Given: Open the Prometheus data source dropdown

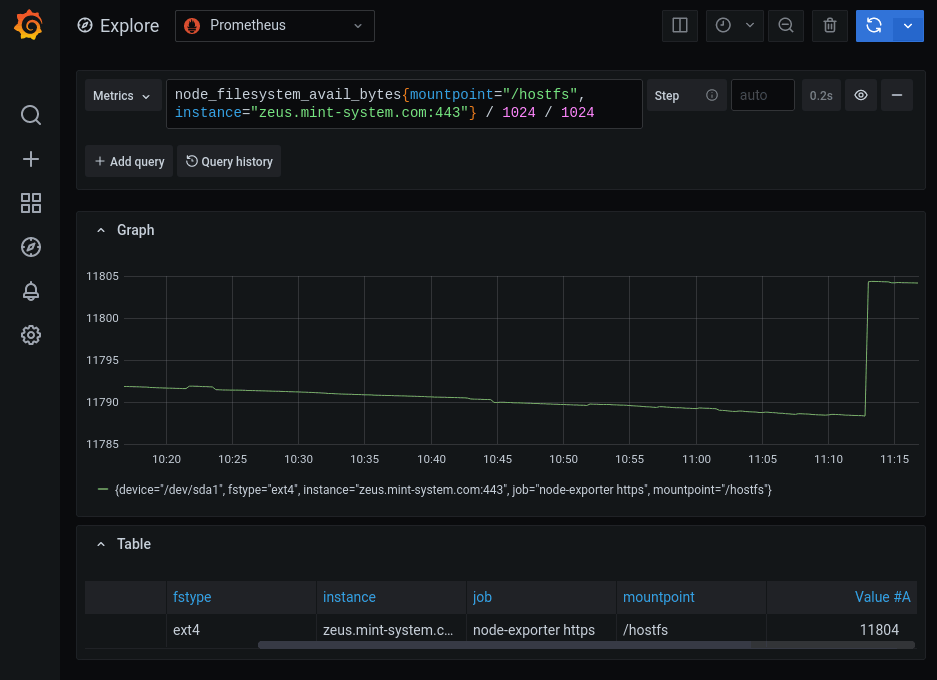Looking at the screenshot, I should 275,26.
